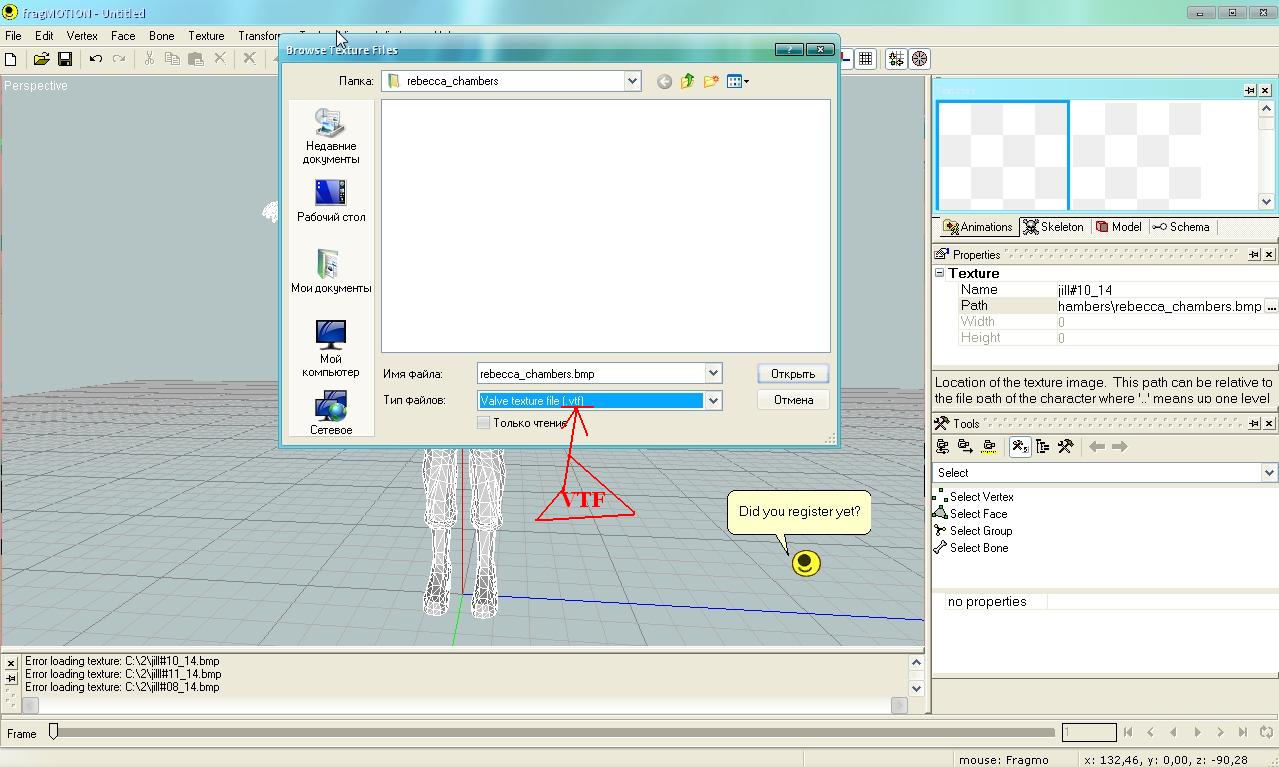Screen dimensions: 1279x767
Task: Create a new folder in browse dialog
Action: [711, 81]
